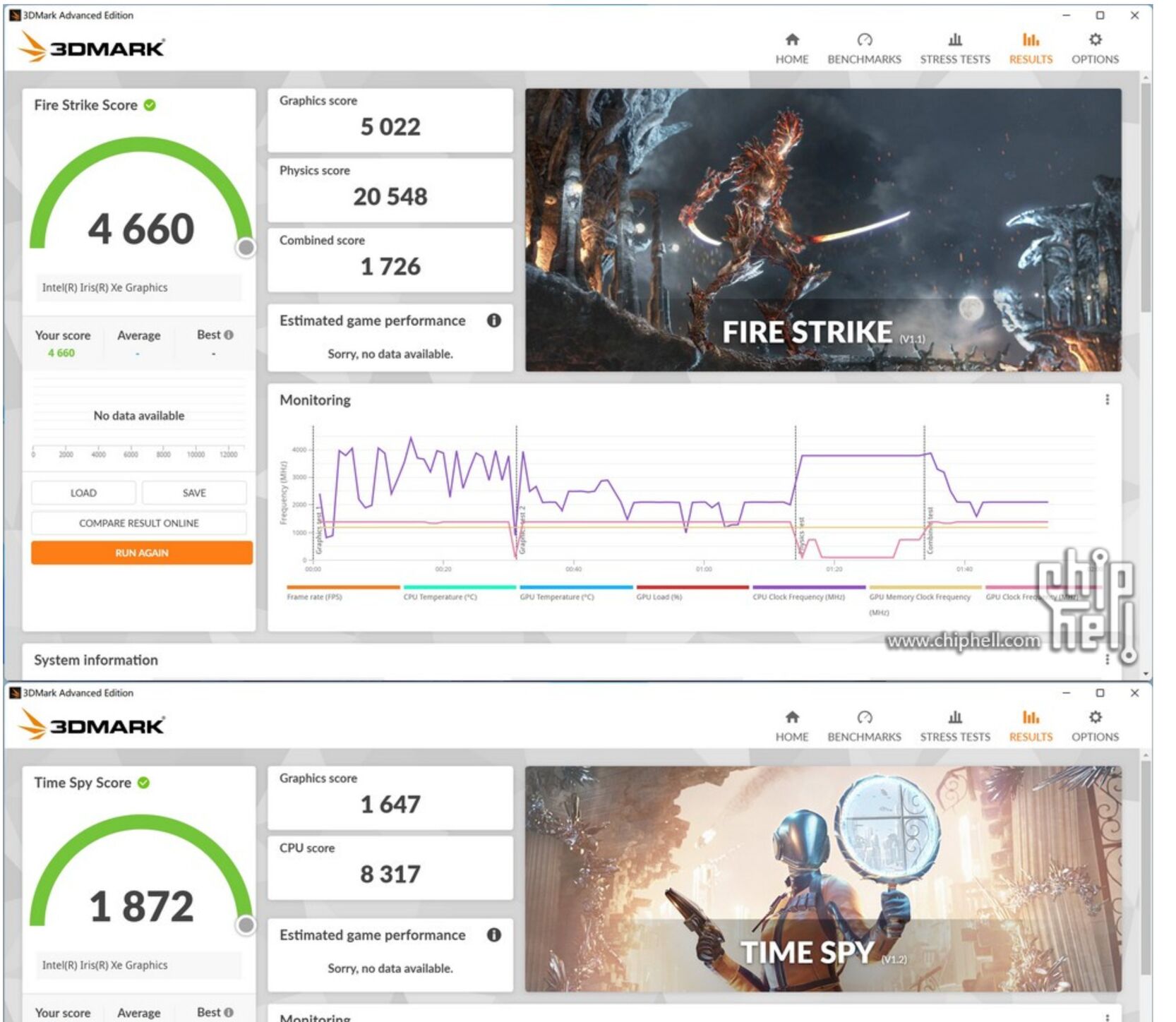
Task: Click SAVE button in Fire Strike panel
Action: 194,493
